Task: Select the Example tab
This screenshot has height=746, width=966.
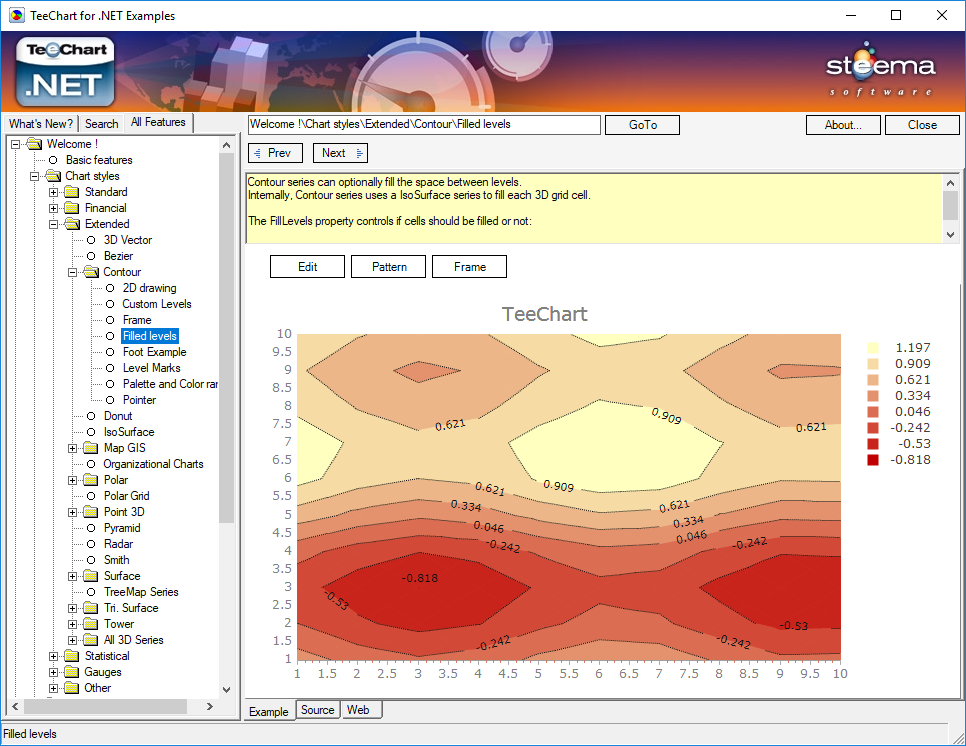Action: pyautogui.click(x=269, y=711)
